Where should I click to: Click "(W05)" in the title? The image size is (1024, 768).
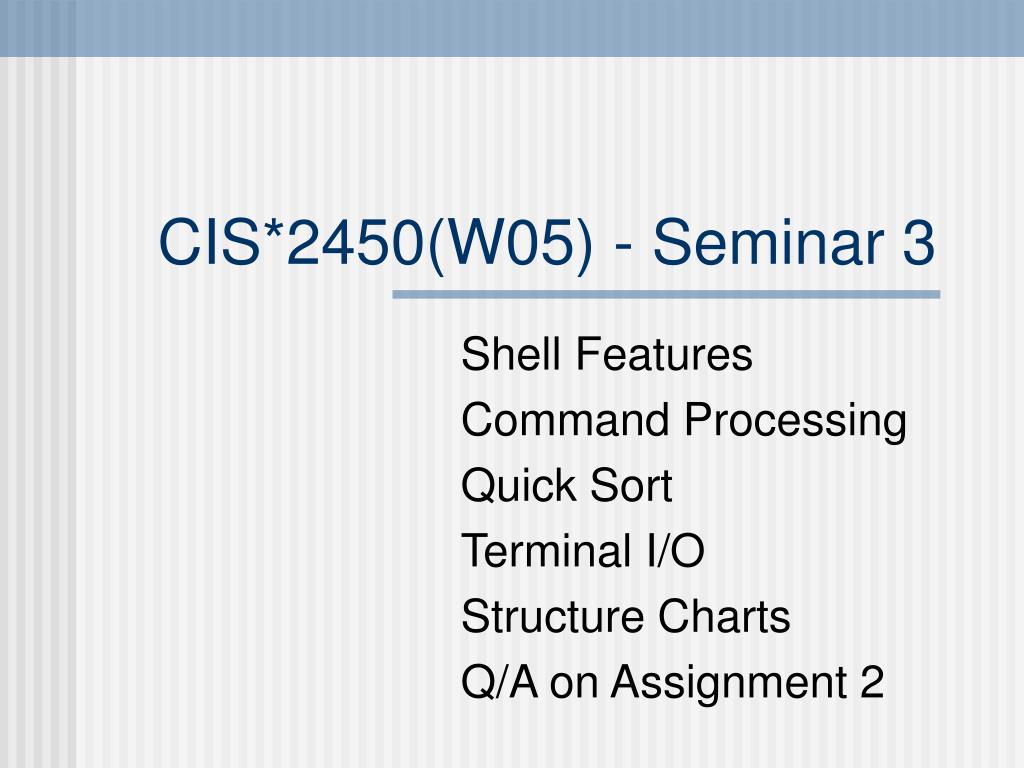coord(511,245)
